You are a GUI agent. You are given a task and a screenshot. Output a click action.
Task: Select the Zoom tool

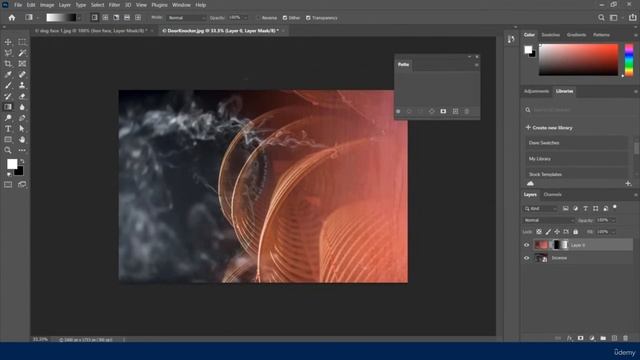click(x=8, y=150)
